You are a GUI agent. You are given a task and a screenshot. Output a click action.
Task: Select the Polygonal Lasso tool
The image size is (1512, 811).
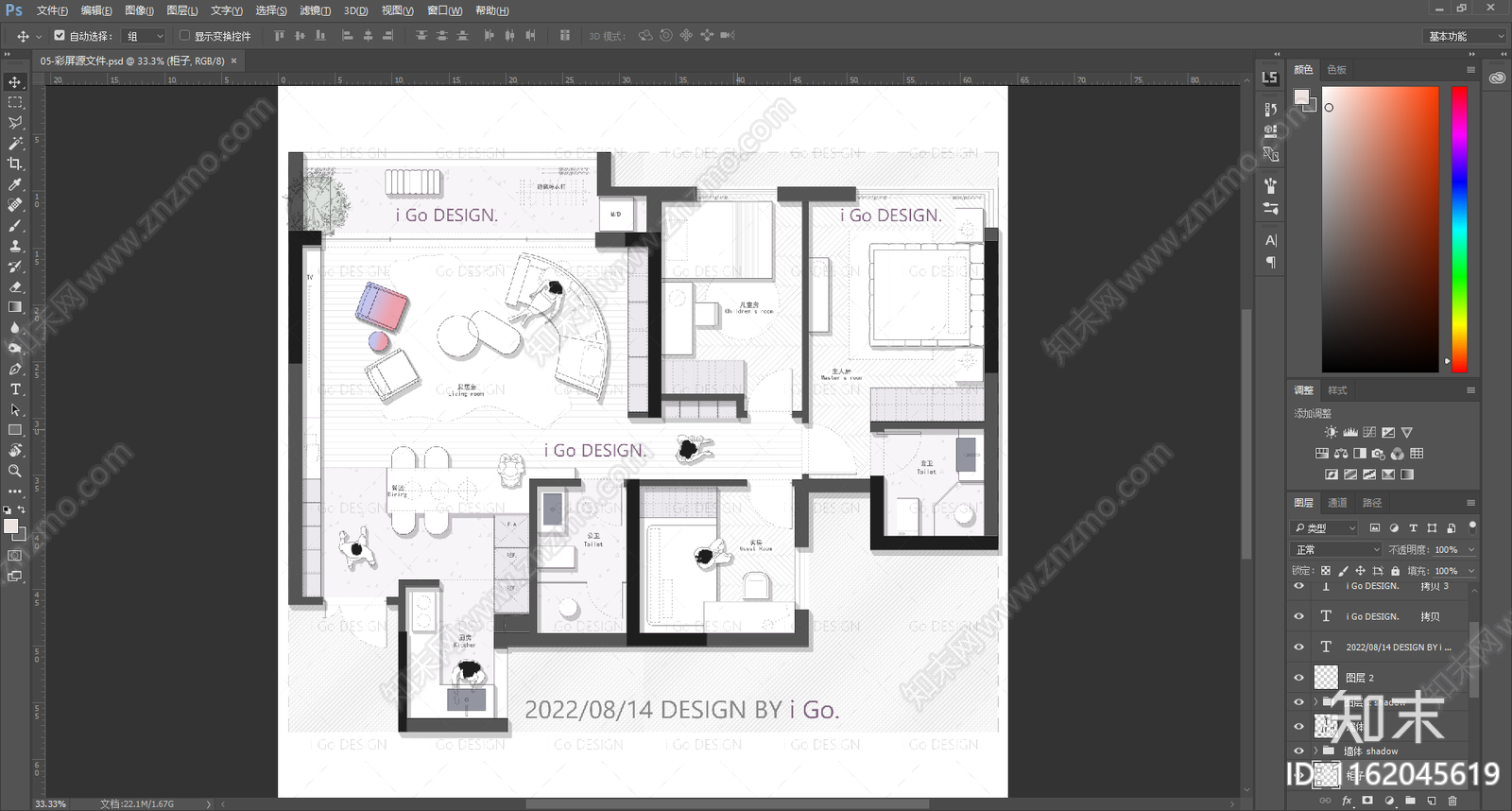15,123
